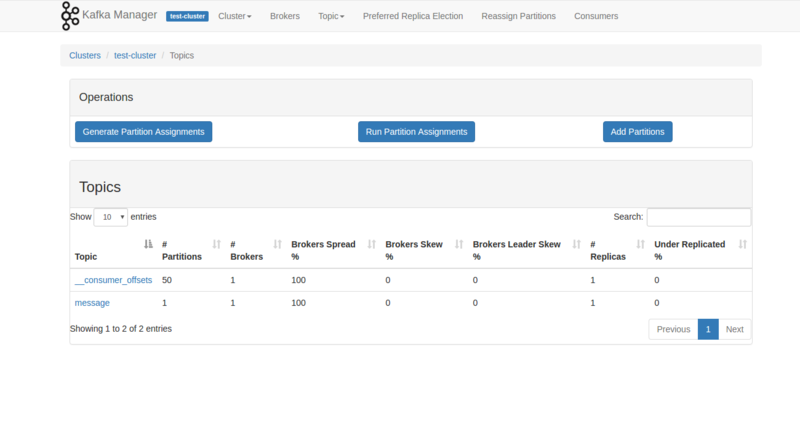Screen dimensions: 800x424
Task: Click the Add Partitions button
Action: coord(637,132)
